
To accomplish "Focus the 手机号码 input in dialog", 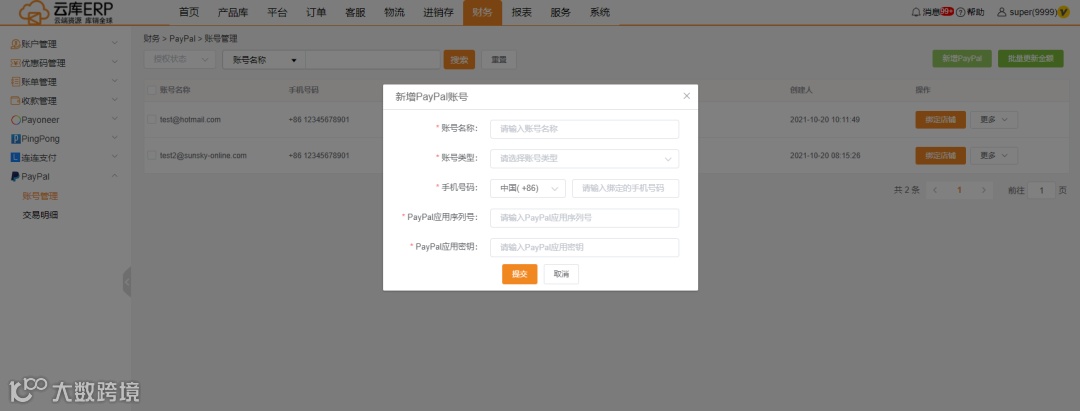I will point(625,189).
